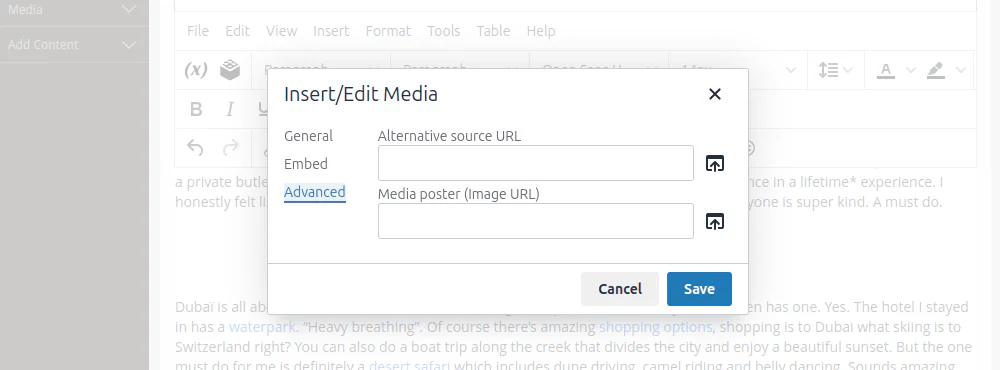The image size is (1000, 370).
Task: Follow the desert safari link
Action: [409, 365]
